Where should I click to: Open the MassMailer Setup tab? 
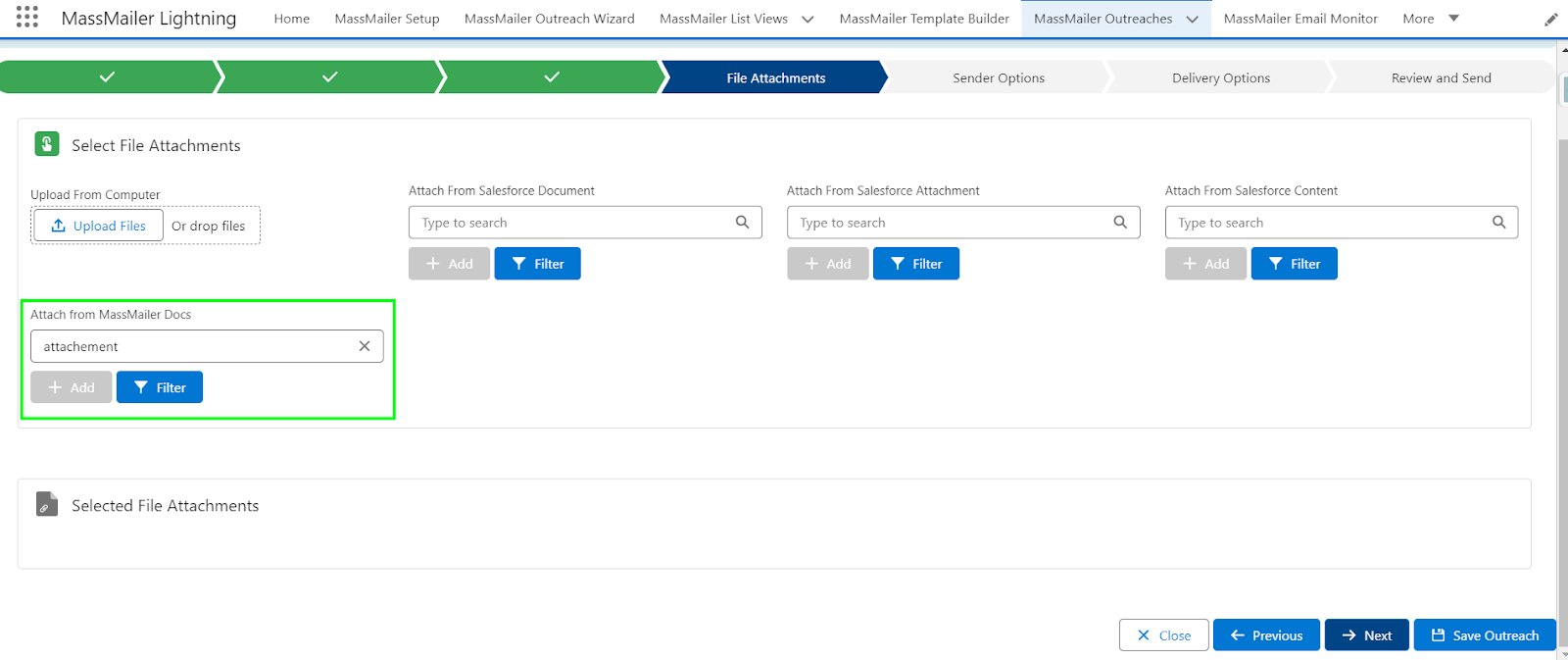click(387, 19)
